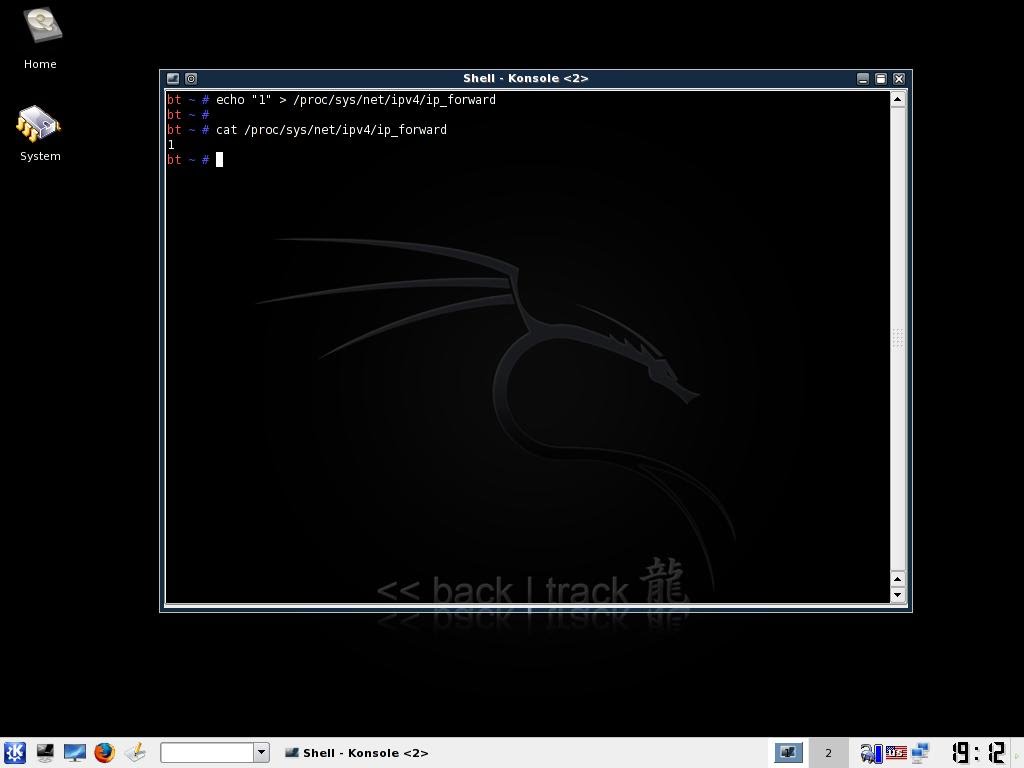The image size is (1024, 768).
Task: Click the panel clock showing 19:12
Action: (977, 752)
